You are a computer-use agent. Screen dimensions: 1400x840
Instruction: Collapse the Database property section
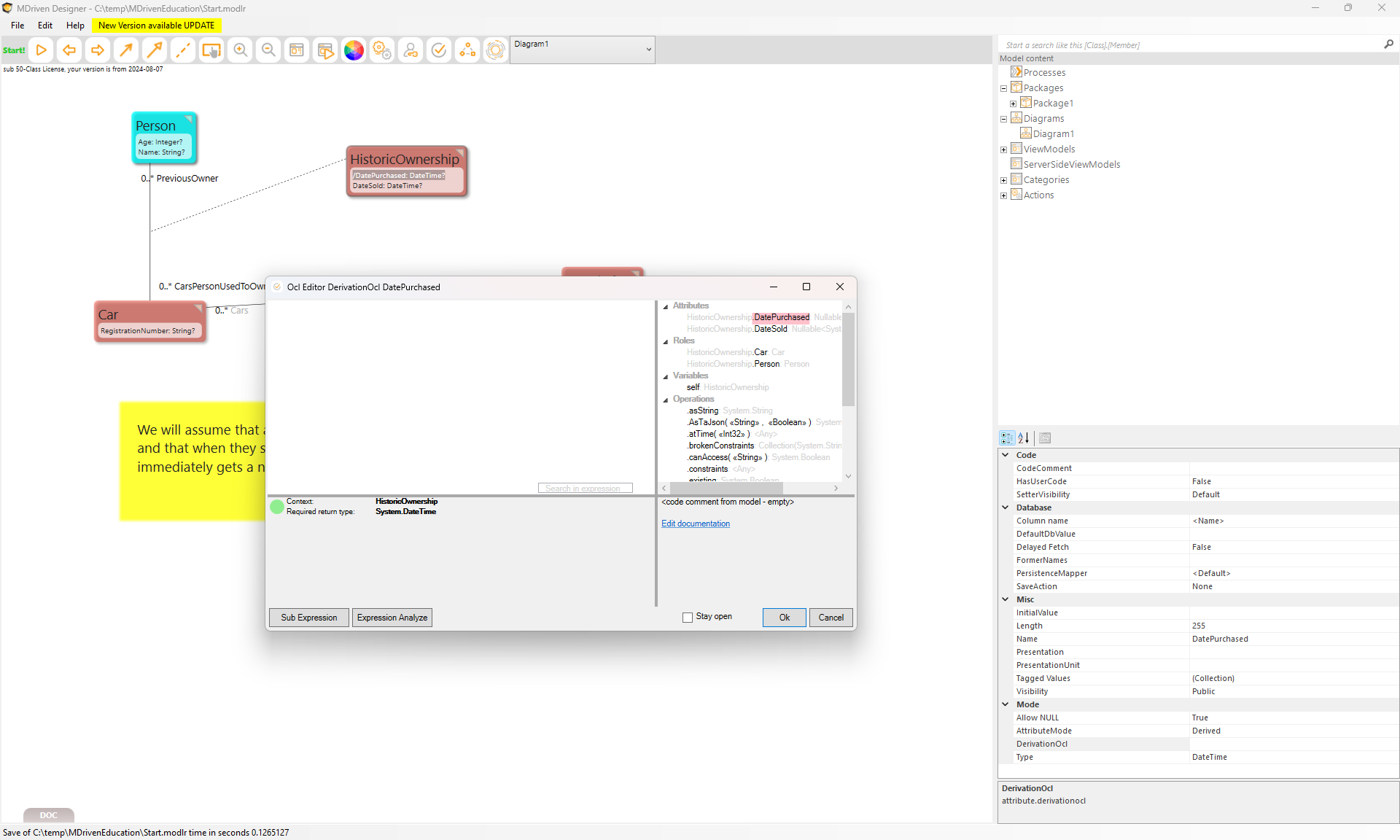(1006, 507)
